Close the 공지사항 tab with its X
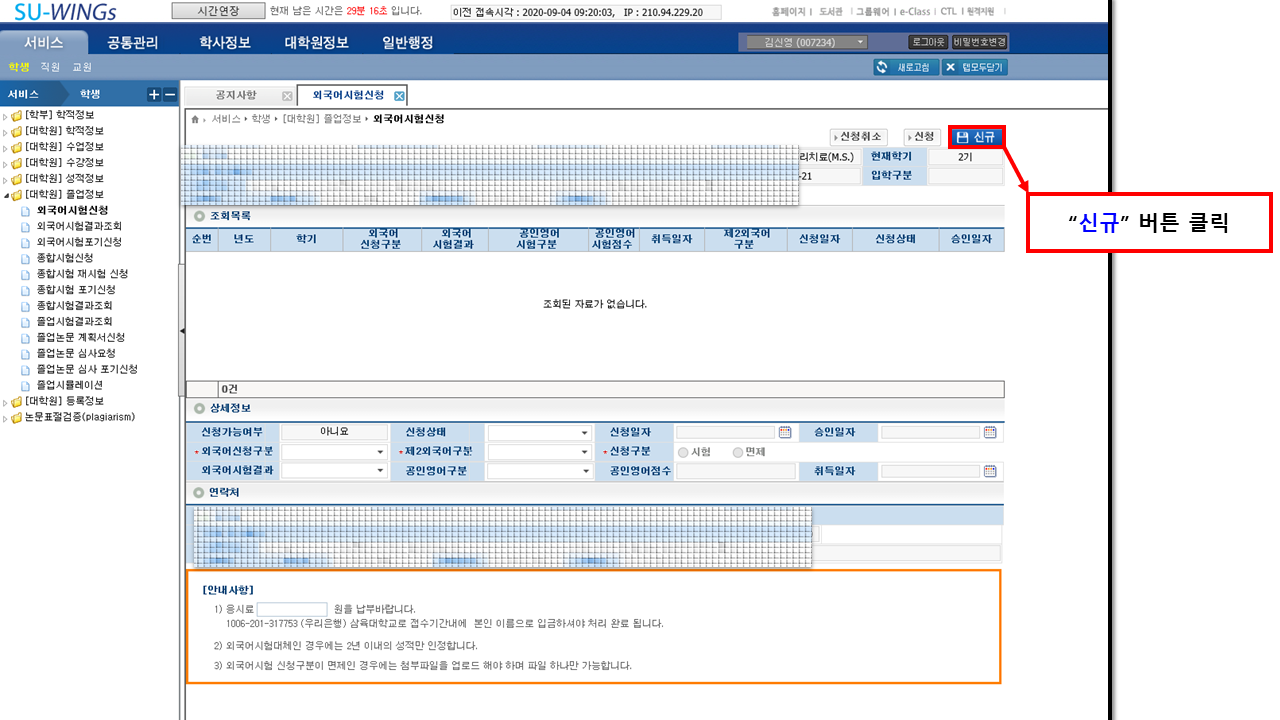Viewport: 1280px width, 720px height. point(287,96)
